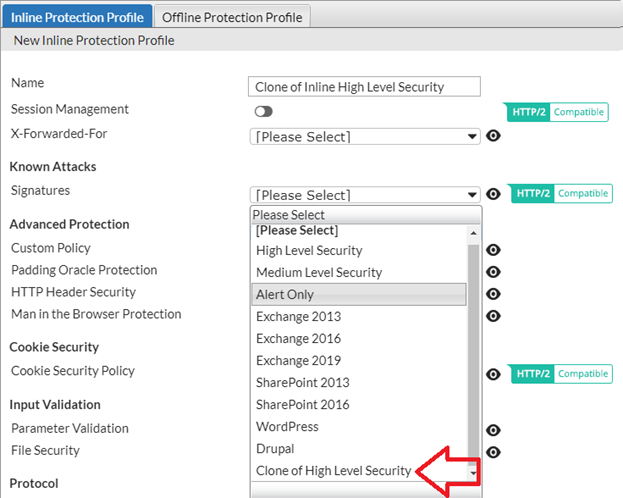Select Clone of High Level Security option
623x498 pixels.
(x=333, y=471)
